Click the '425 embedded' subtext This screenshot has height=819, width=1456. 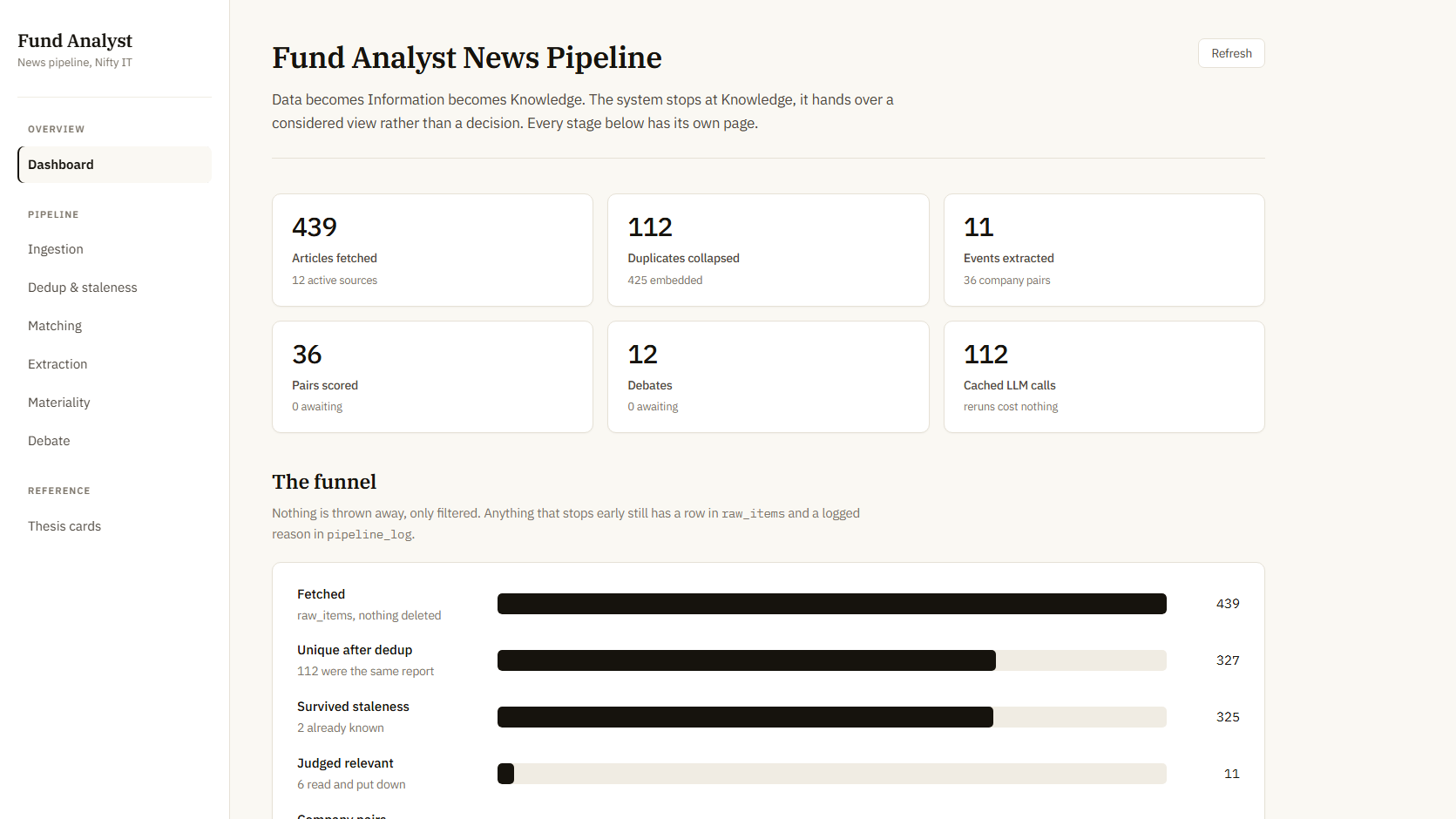click(665, 281)
